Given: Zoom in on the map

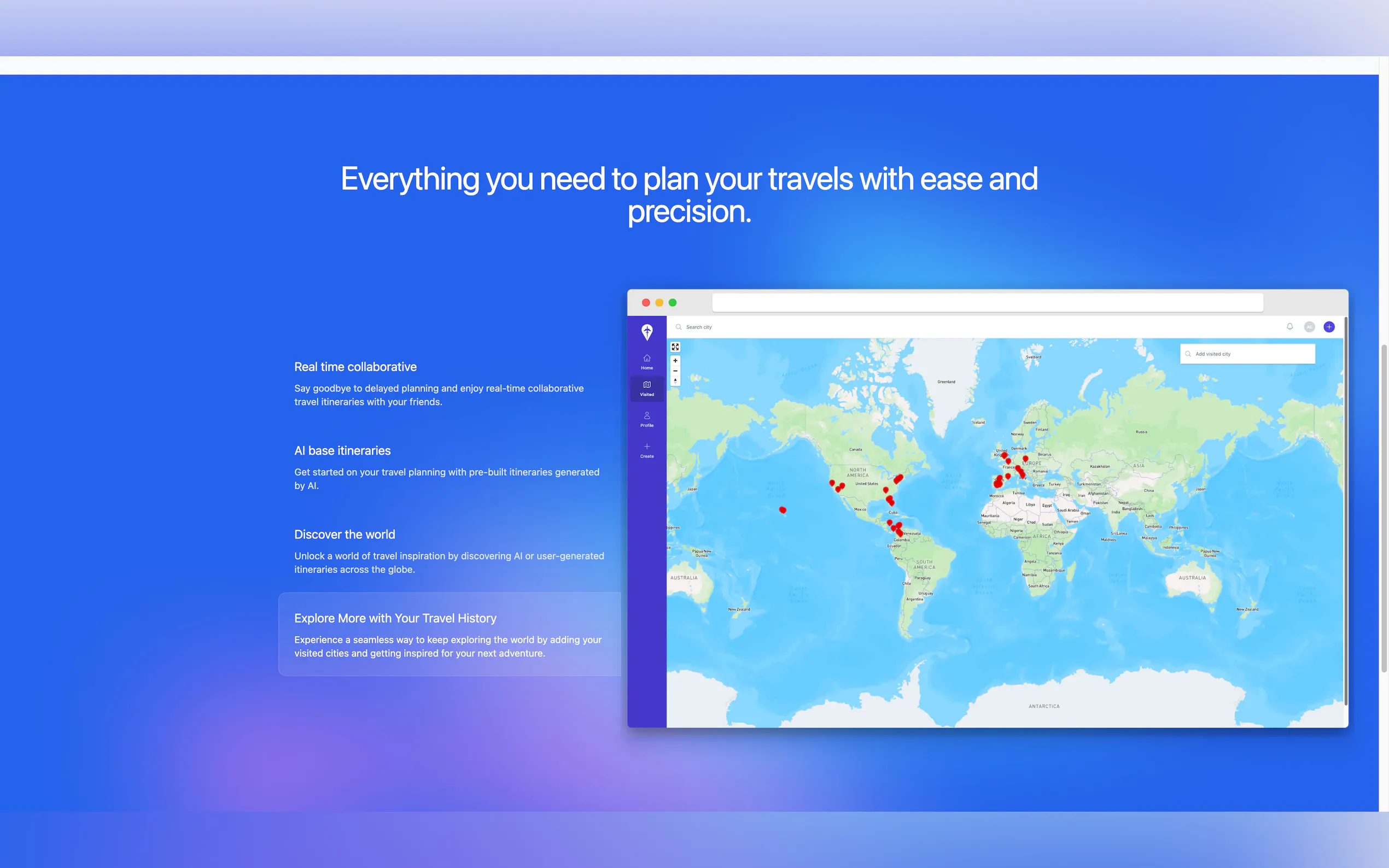Looking at the screenshot, I should pyautogui.click(x=675, y=361).
